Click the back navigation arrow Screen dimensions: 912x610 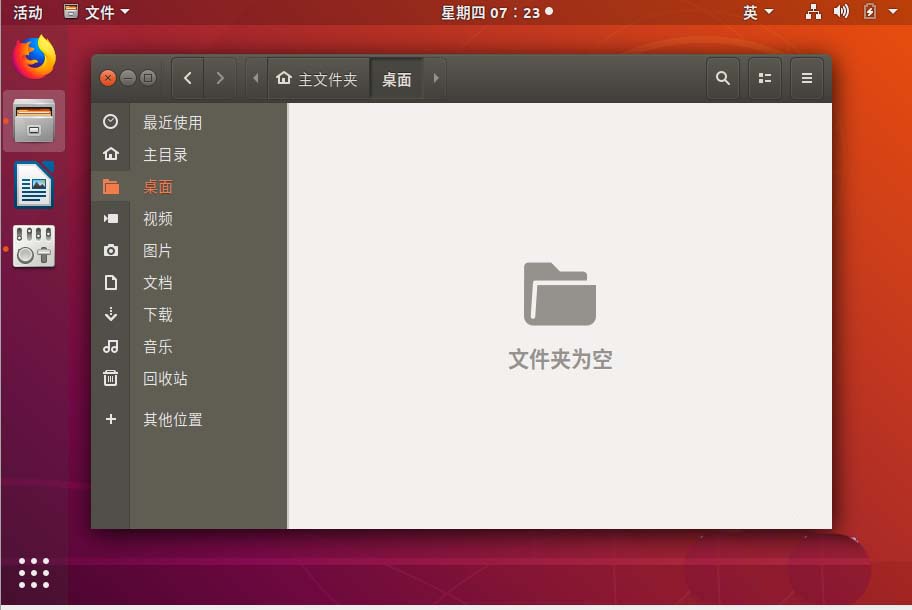coord(187,77)
